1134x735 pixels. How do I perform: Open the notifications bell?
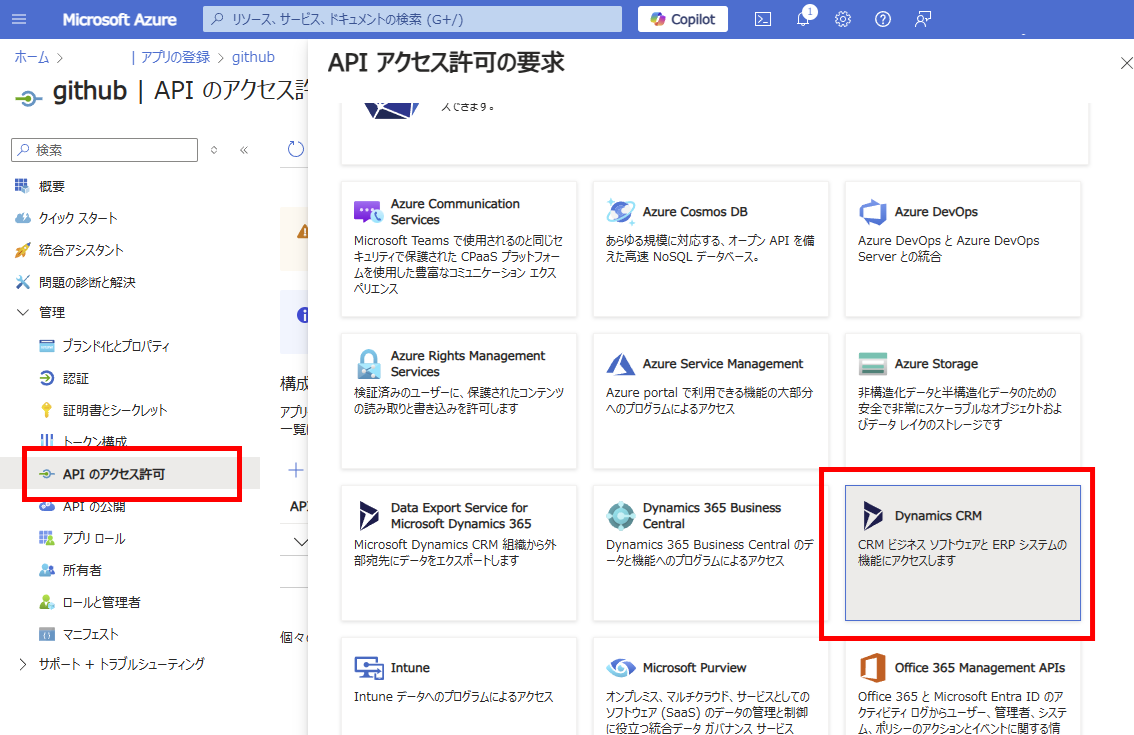tap(802, 18)
